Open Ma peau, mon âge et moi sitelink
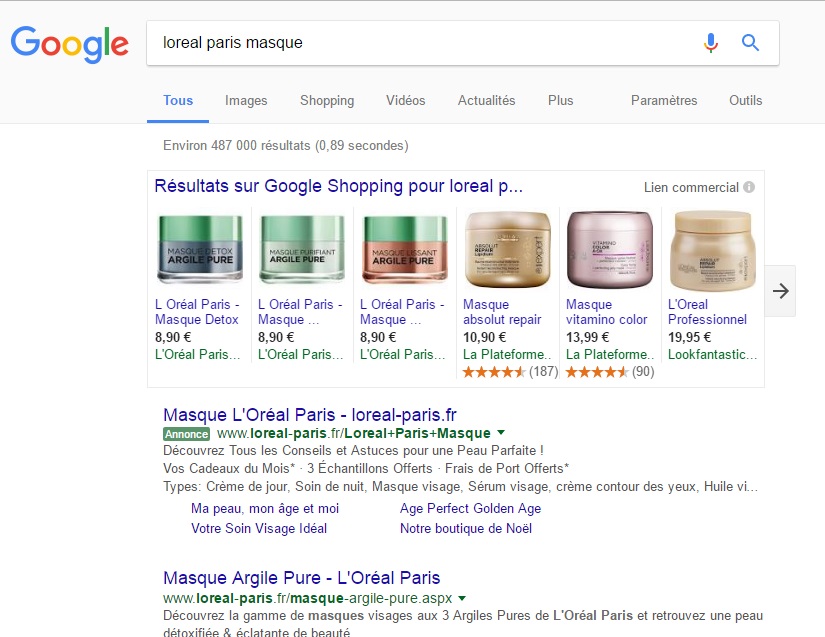Image resolution: width=825 pixels, height=637 pixels. pos(265,509)
